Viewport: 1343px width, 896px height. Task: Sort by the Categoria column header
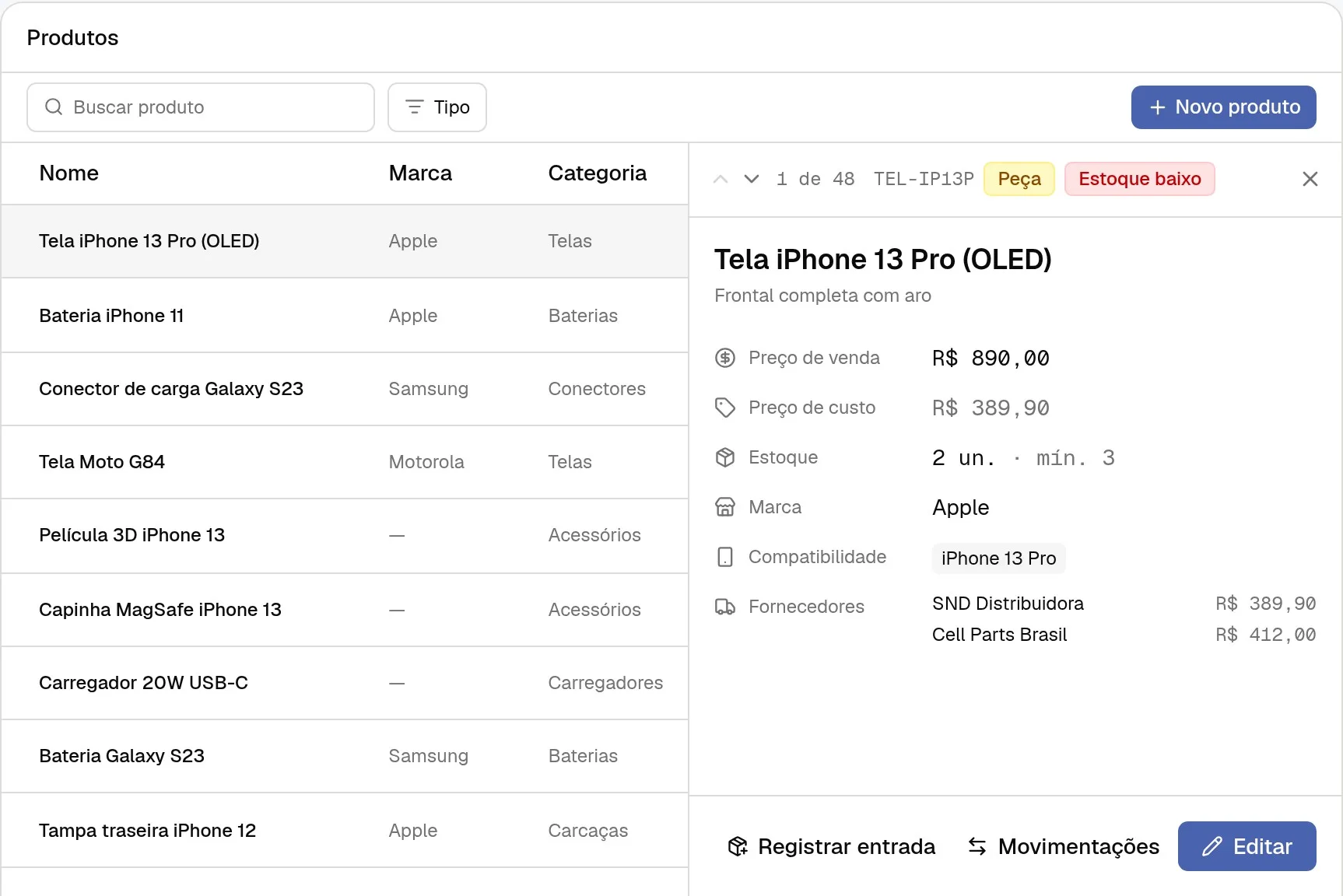(x=598, y=173)
